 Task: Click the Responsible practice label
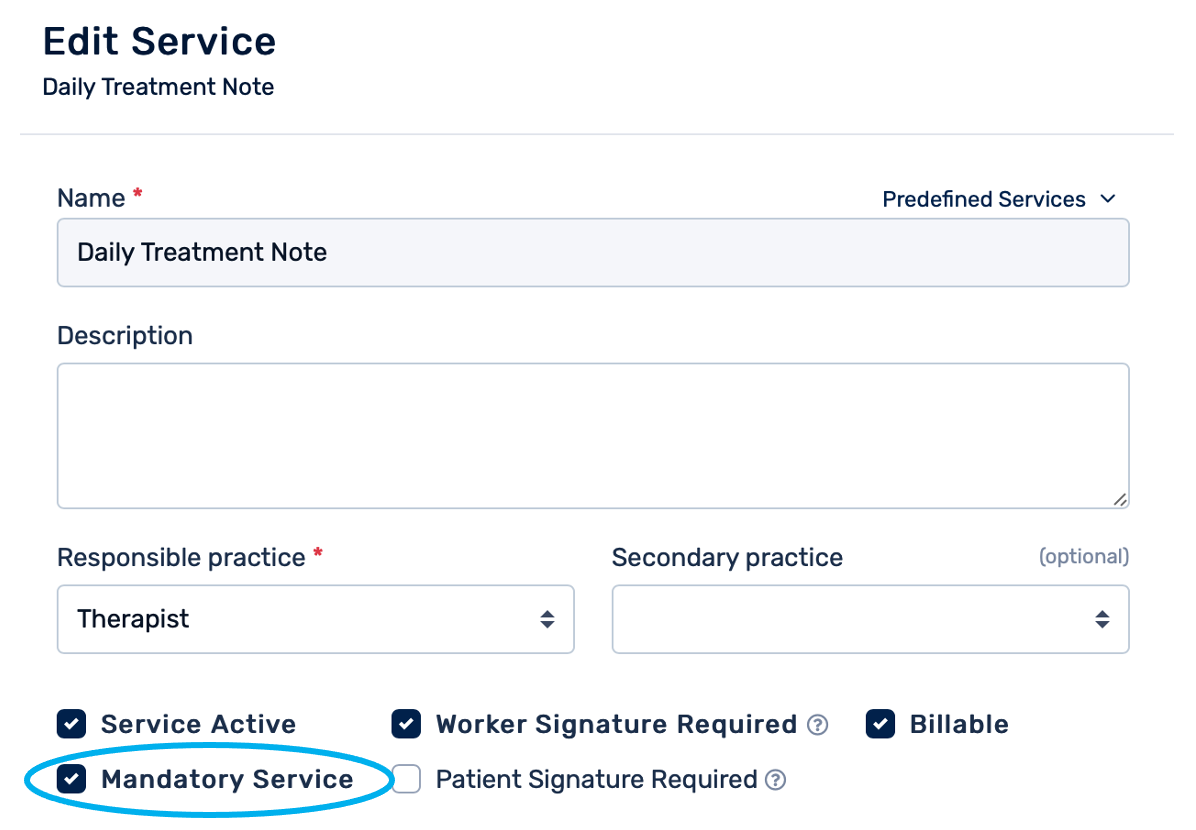tap(181, 557)
